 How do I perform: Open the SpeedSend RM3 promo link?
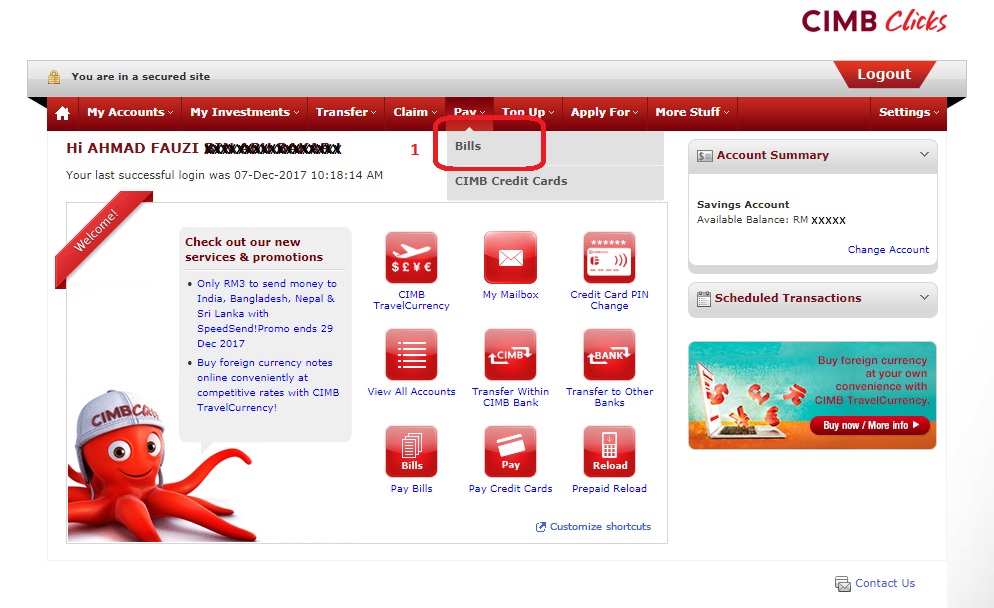coord(266,314)
